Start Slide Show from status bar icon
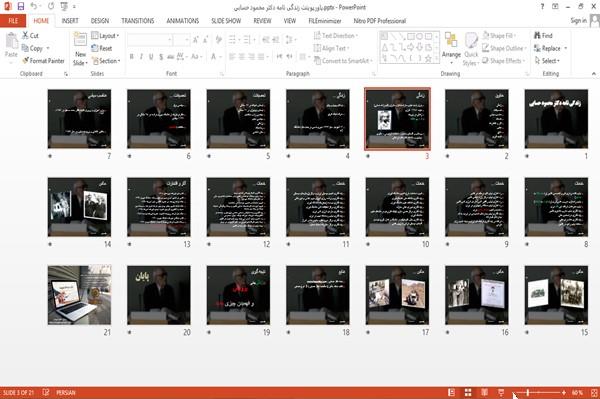 [501, 392]
